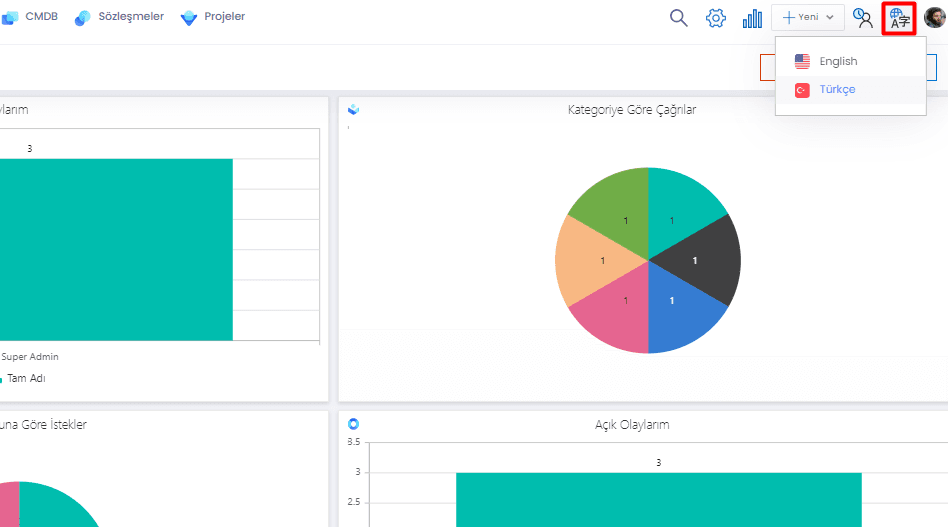Click the user search icon

[x=863, y=18]
